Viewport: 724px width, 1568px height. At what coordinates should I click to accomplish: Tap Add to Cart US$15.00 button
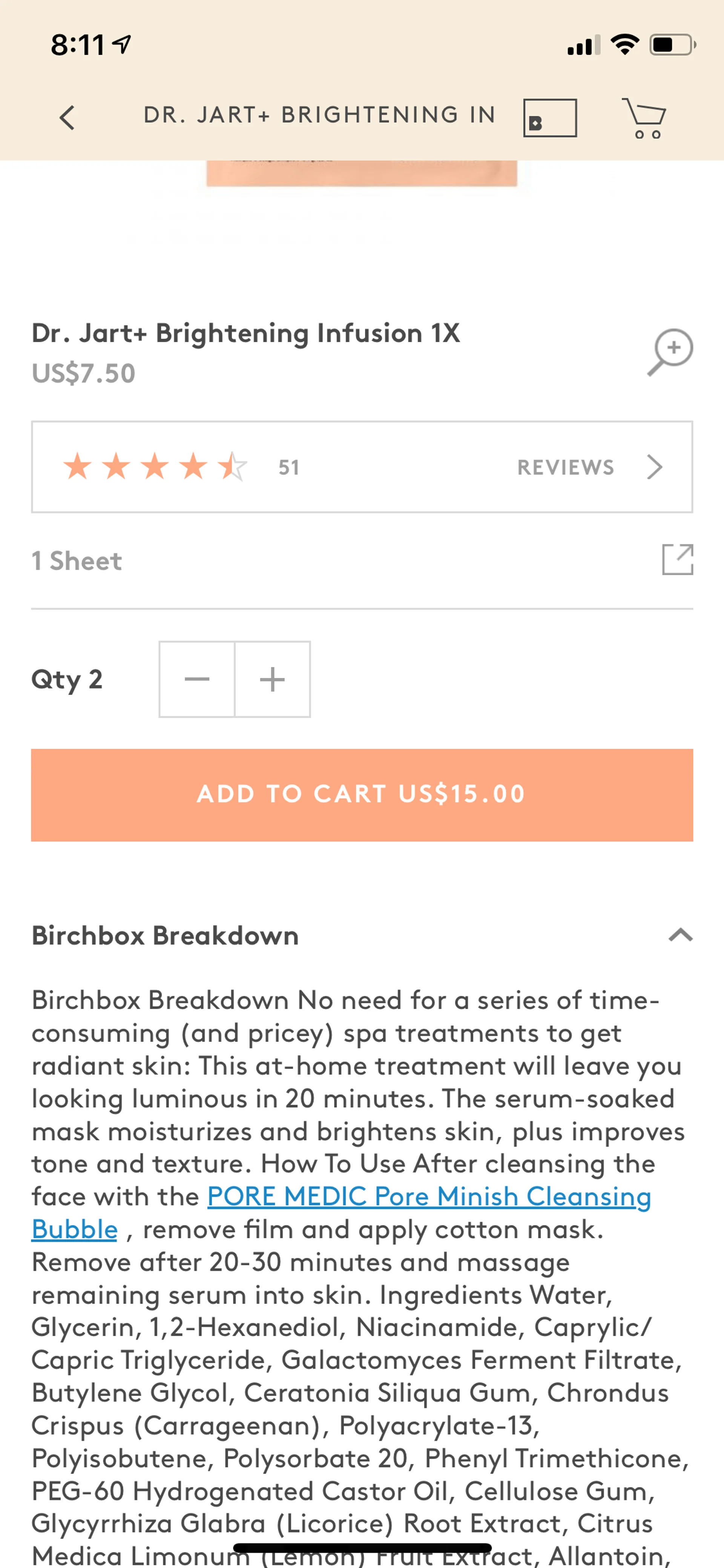click(x=362, y=794)
